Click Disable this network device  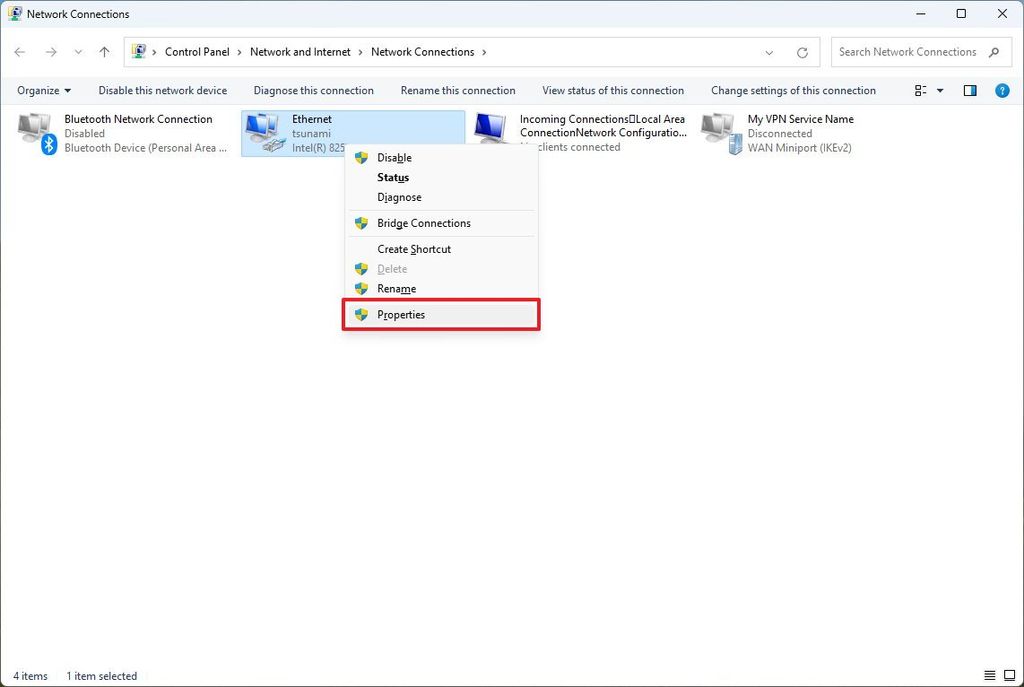(x=162, y=90)
